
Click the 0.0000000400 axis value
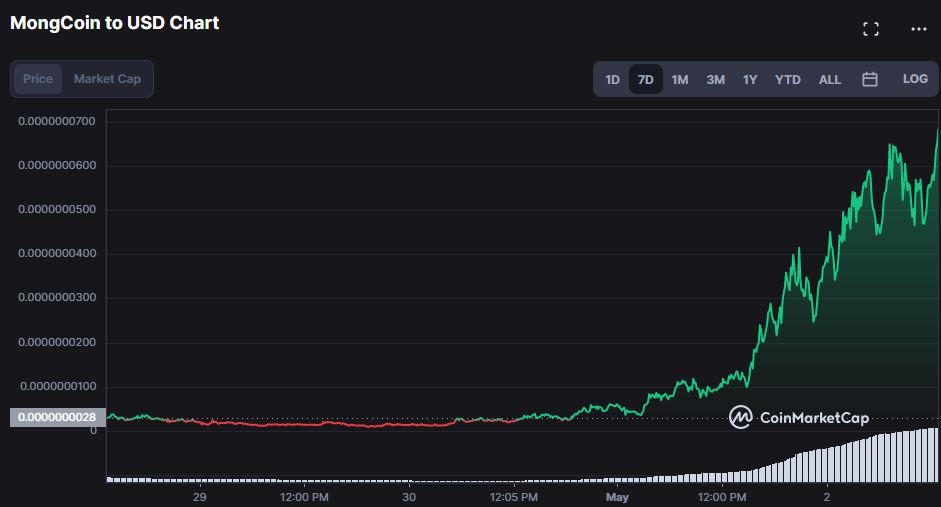pyautogui.click(x=57, y=253)
